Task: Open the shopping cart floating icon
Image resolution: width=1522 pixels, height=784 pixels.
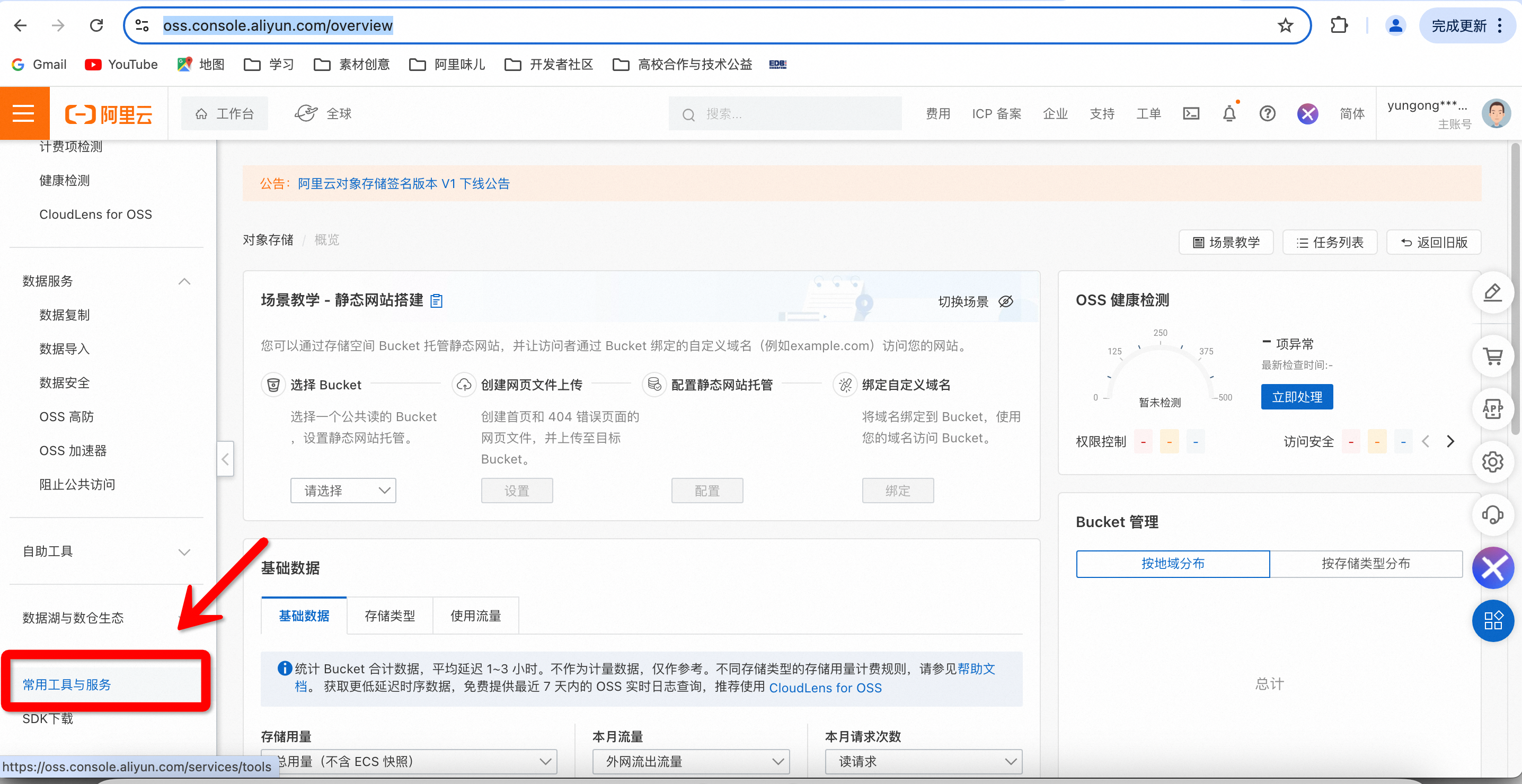Action: pos(1492,357)
